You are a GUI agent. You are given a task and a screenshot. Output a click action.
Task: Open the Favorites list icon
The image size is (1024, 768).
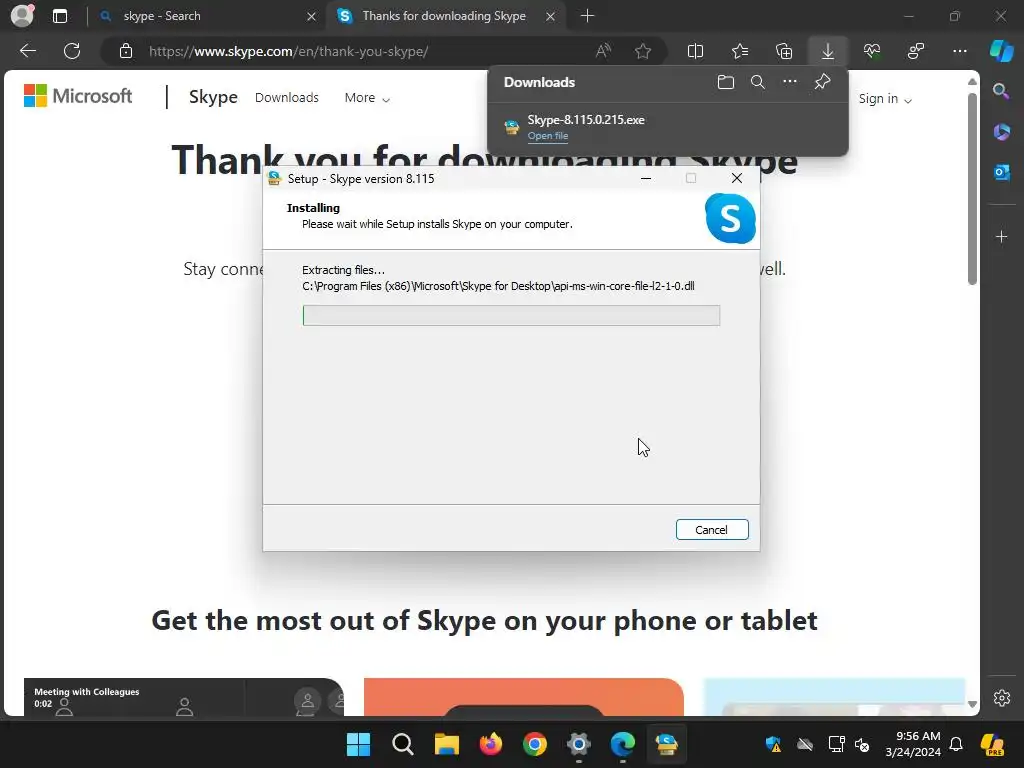pyautogui.click(x=739, y=51)
